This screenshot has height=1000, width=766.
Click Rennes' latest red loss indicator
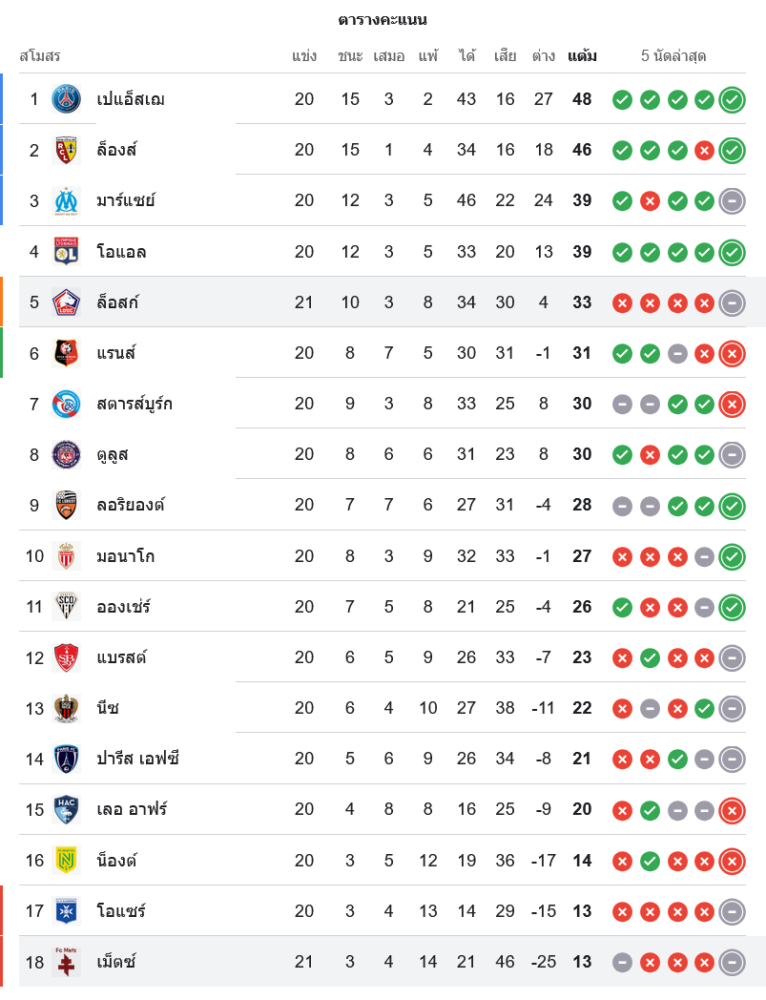coord(732,353)
